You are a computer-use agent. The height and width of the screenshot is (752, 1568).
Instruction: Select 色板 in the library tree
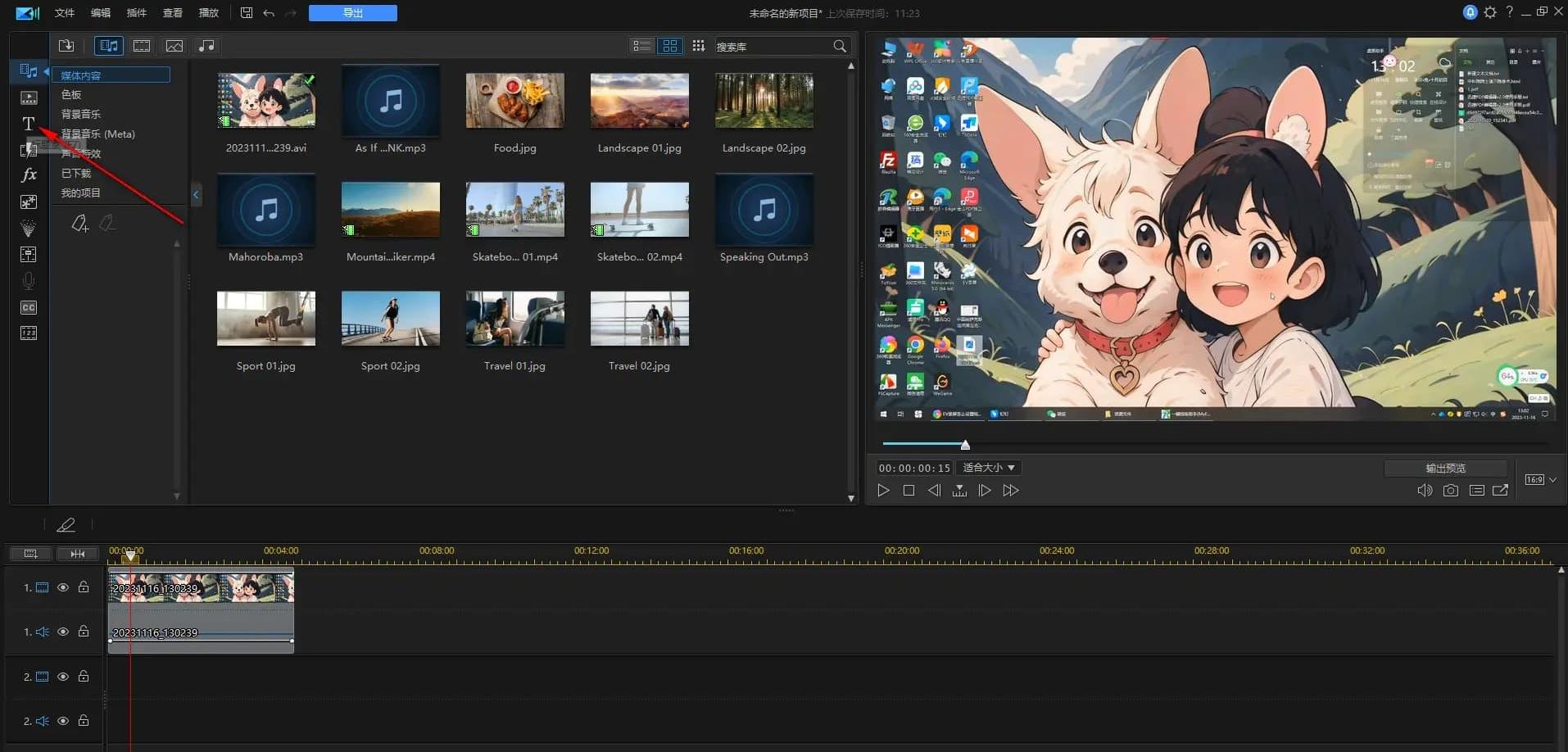pos(71,95)
